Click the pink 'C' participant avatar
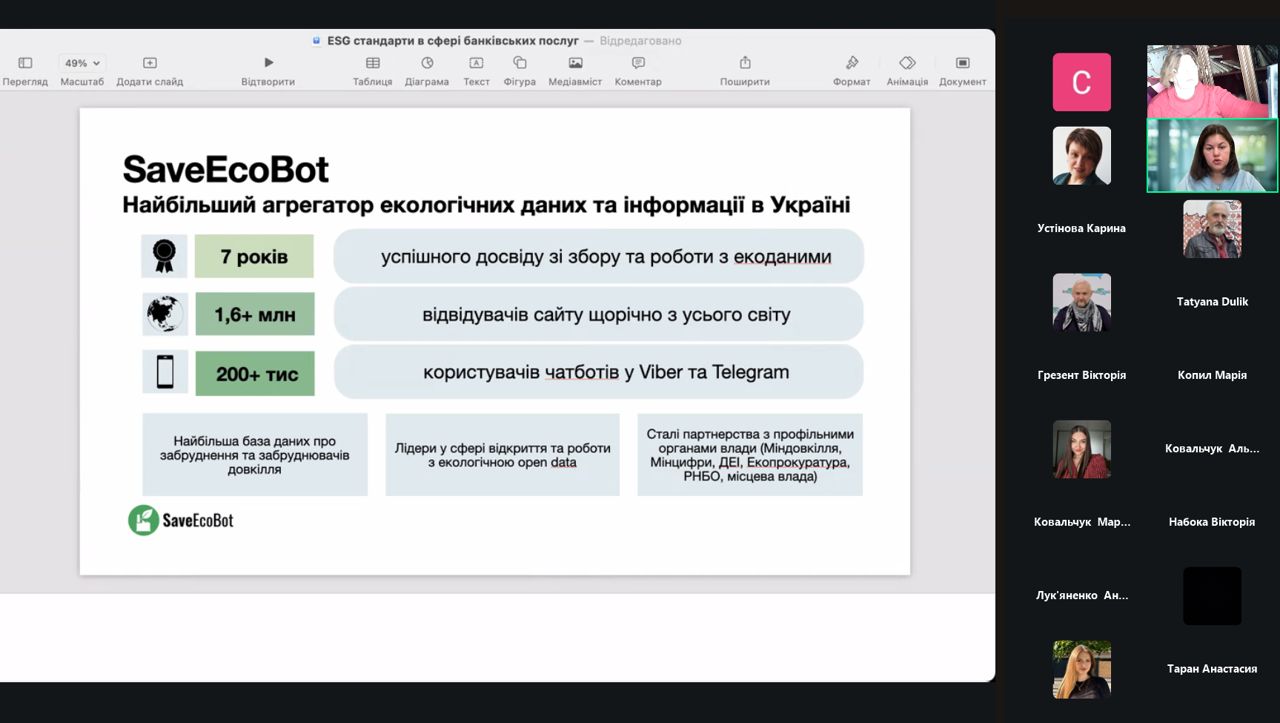The height and width of the screenshot is (723, 1280). 1081,82
